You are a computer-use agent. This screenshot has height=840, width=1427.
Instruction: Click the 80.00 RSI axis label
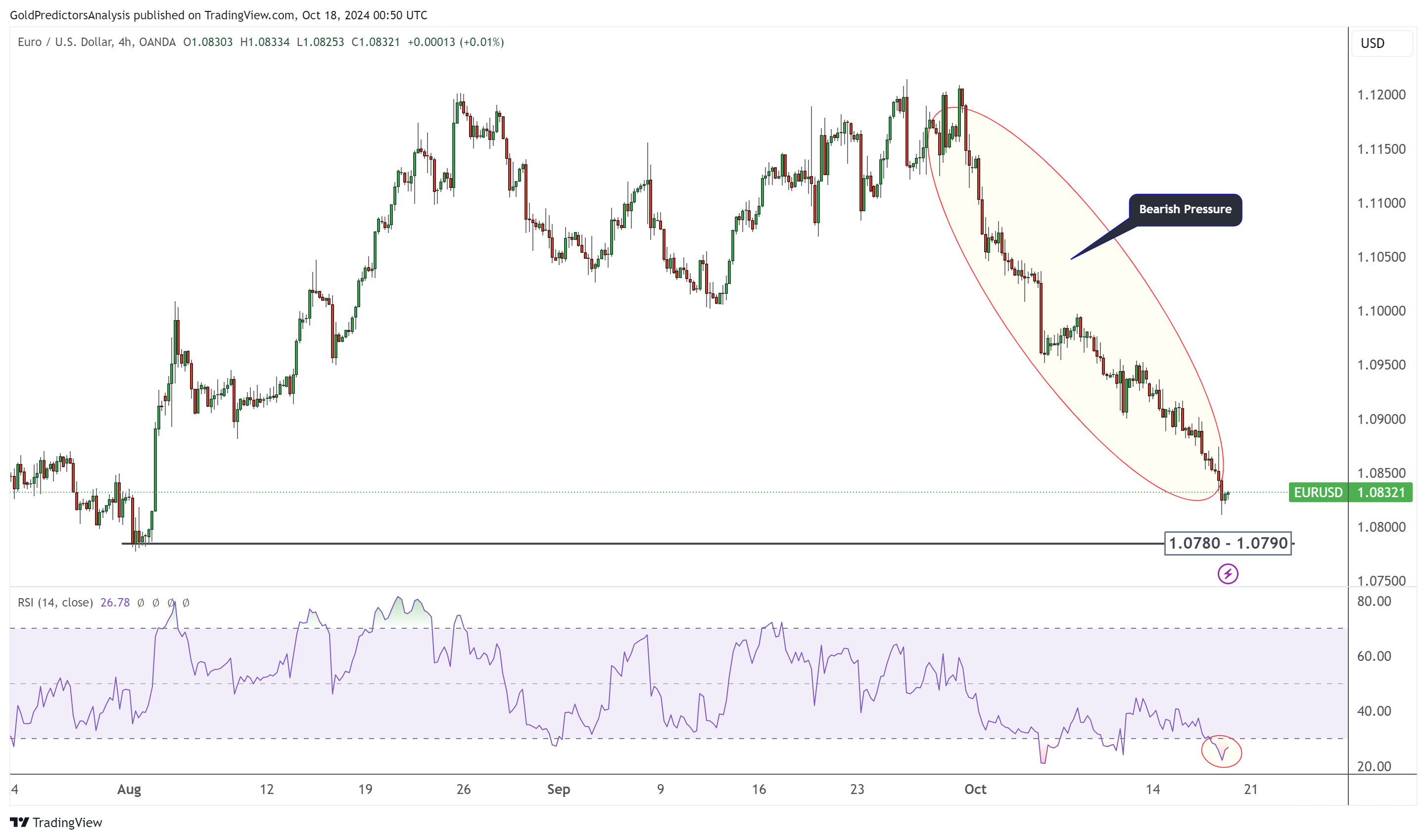coord(1374,601)
